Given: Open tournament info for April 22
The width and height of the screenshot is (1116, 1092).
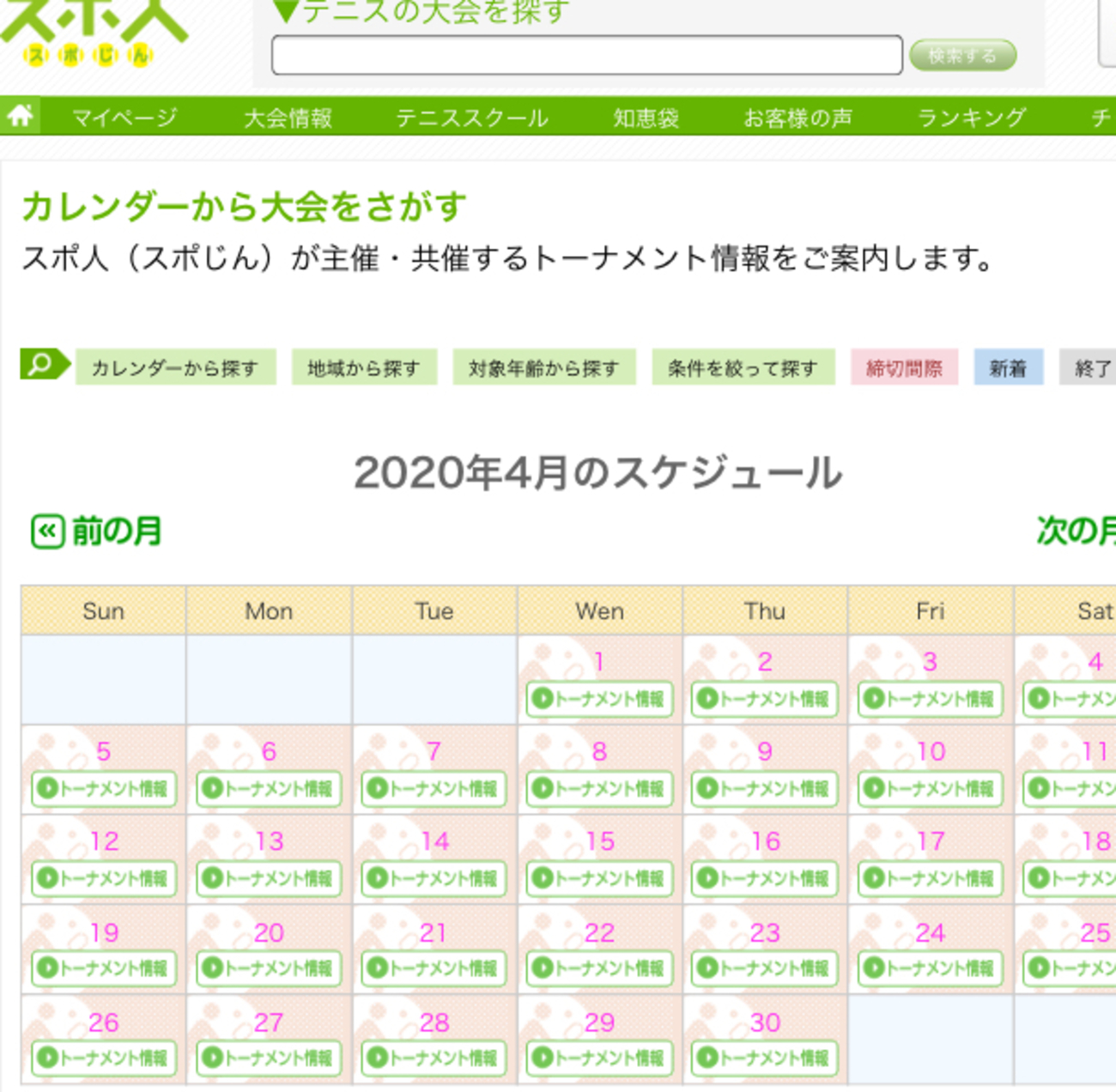Looking at the screenshot, I should [599, 968].
